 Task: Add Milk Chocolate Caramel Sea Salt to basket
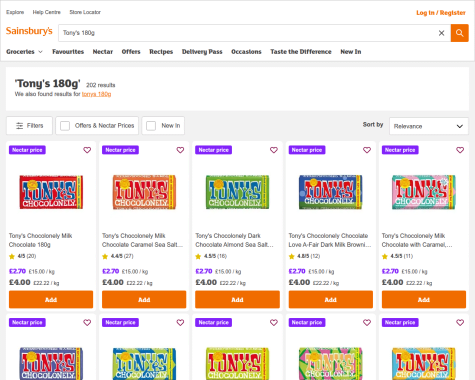pyautogui.click(x=144, y=299)
